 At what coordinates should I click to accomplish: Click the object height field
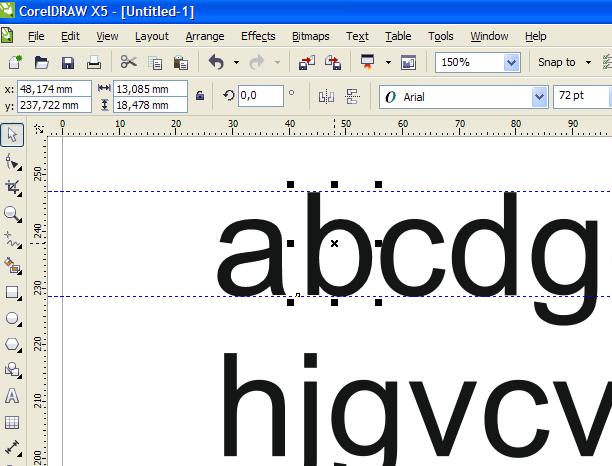click(x=150, y=105)
